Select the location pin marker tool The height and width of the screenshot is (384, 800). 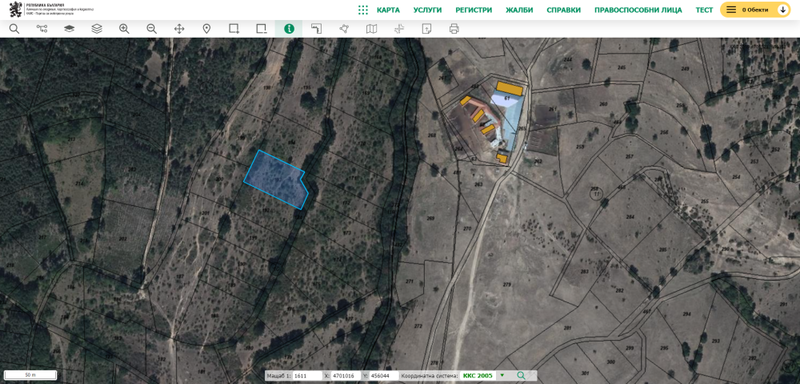tap(207, 29)
